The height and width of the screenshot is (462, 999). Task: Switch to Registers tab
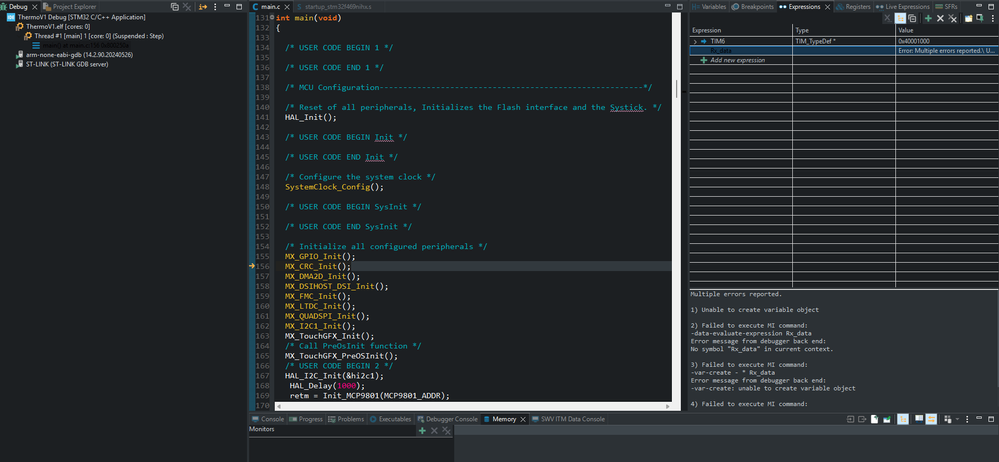click(853, 6)
